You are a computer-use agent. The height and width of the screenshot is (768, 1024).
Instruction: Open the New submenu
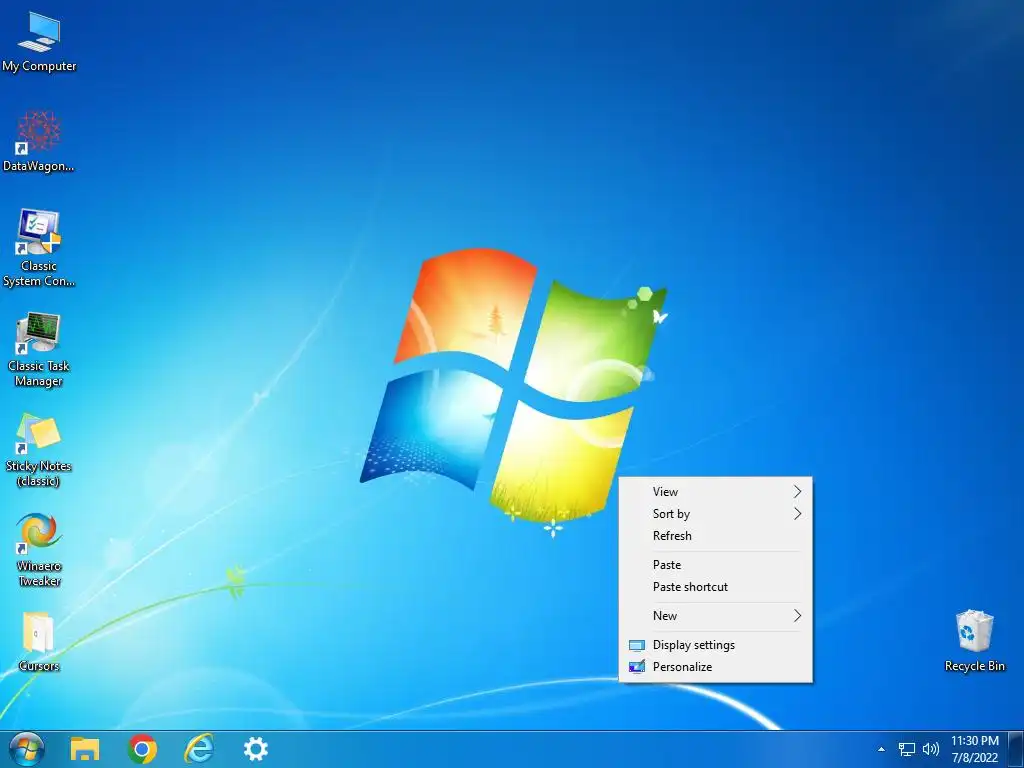pyautogui.click(x=716, y=616)
